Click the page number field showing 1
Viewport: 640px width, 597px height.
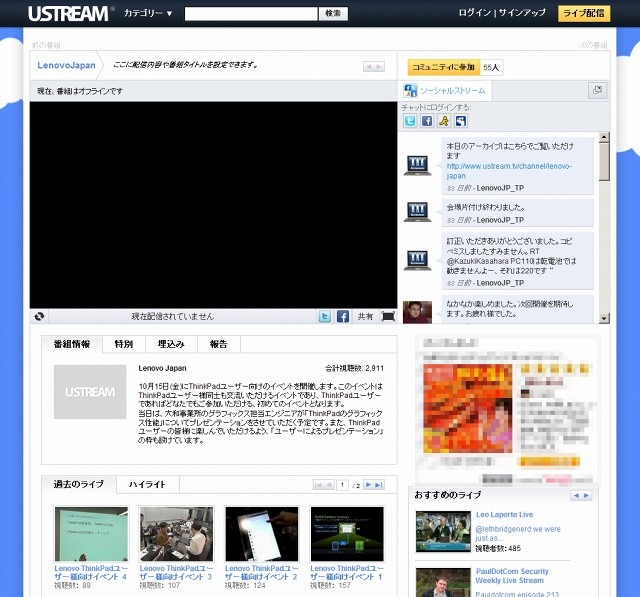[342, 485]
